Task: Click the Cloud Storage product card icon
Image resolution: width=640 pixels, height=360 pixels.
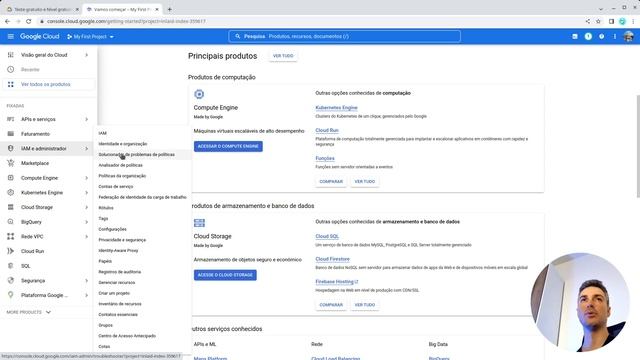Action: 199,223
